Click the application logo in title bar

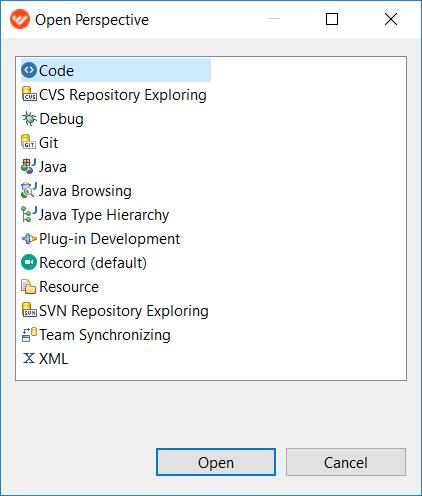click(x=20, y=19)
